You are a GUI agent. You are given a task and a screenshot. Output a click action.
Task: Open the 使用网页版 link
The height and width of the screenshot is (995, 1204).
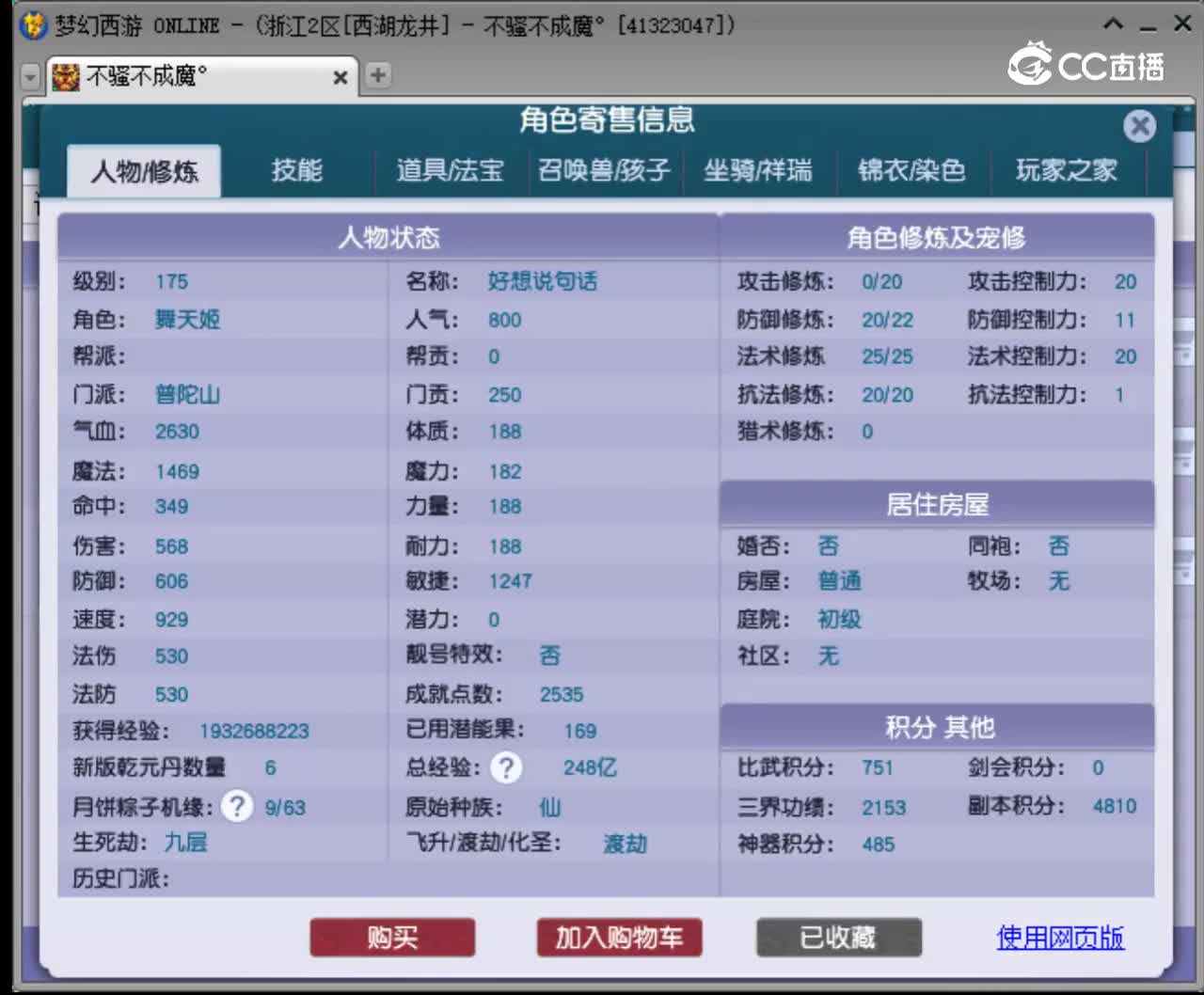1060,938
